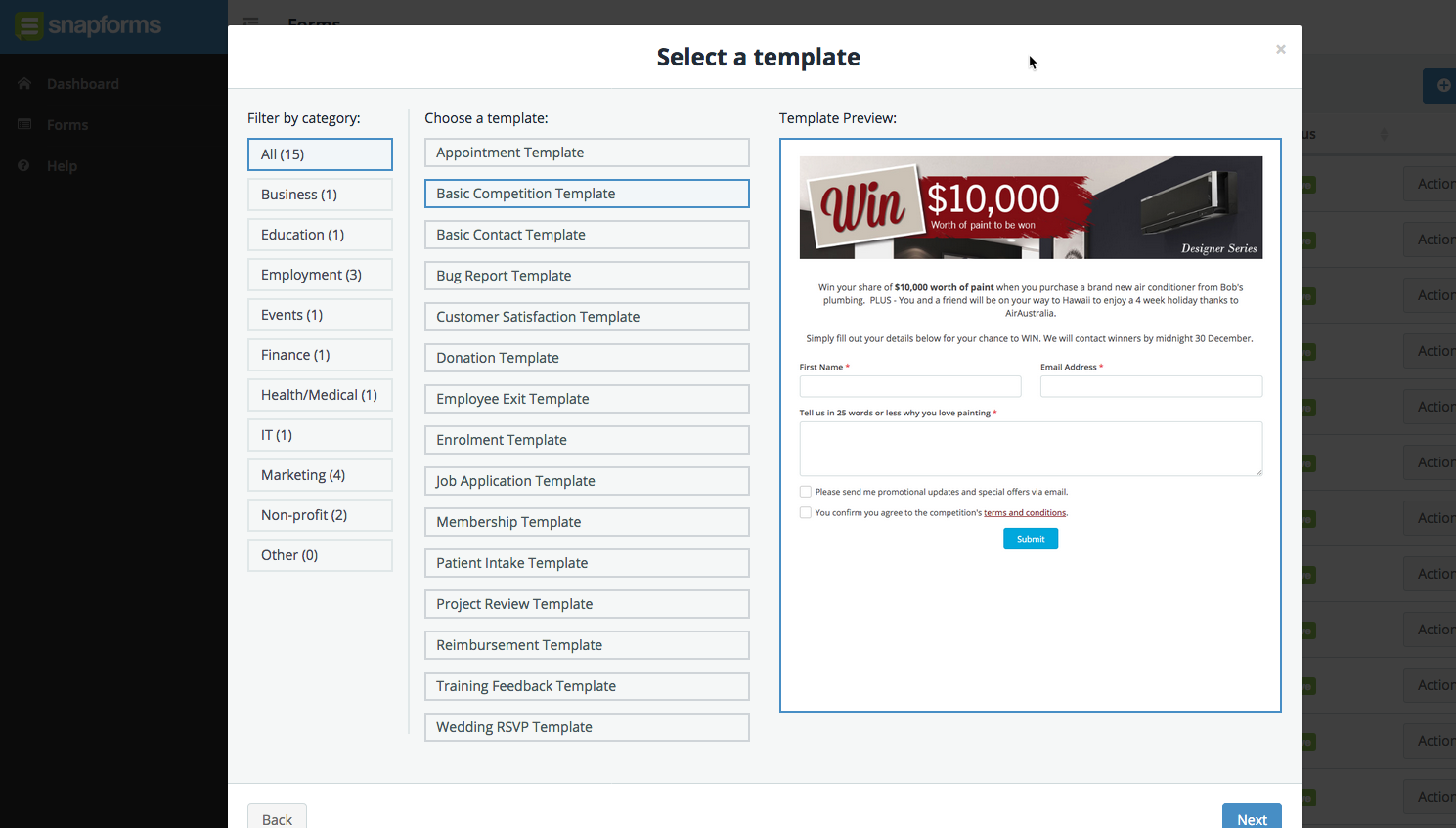Click the Dashboard home icon
The height and width of the screenshot is (828, 1456).
point(24,84)
